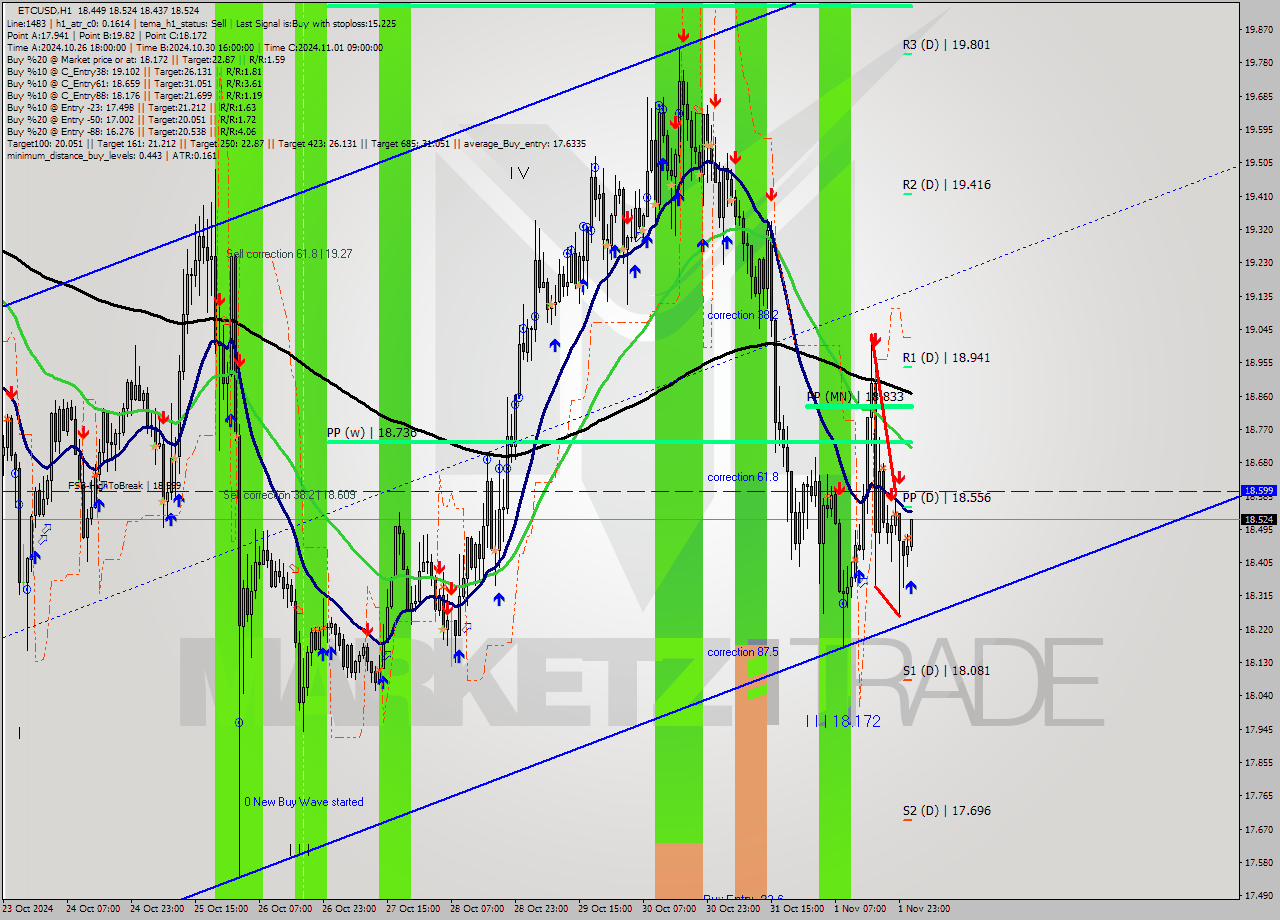Select the R3 (D) | 19.801 pivot label
The image size is (1280, 920).
point(946,44)
